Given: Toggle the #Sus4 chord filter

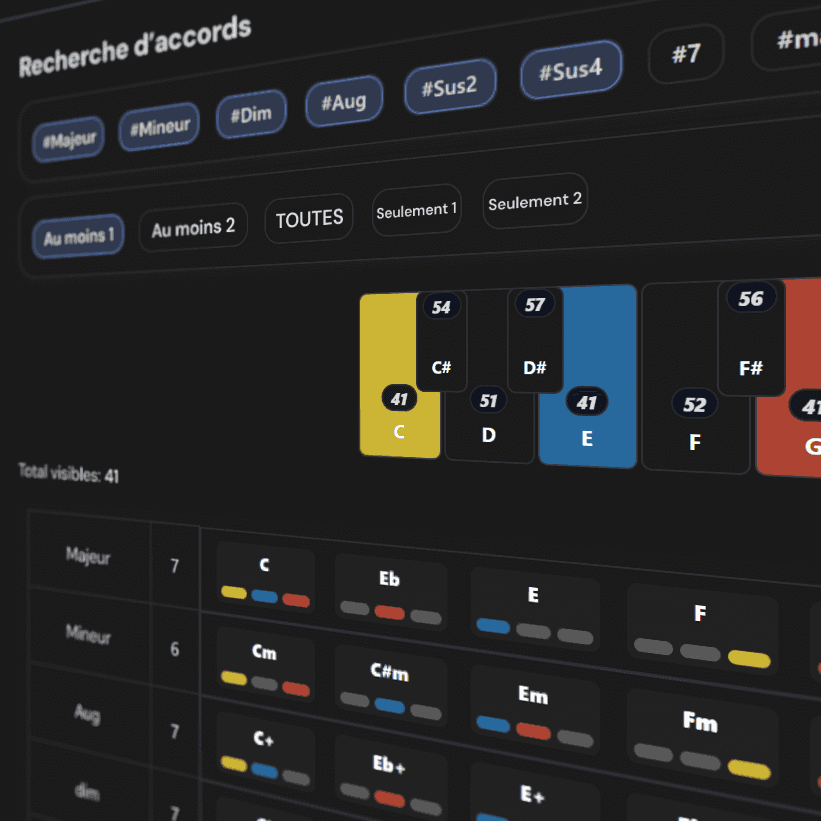Looking at the screenshot, I should click(x=571, y=71).
